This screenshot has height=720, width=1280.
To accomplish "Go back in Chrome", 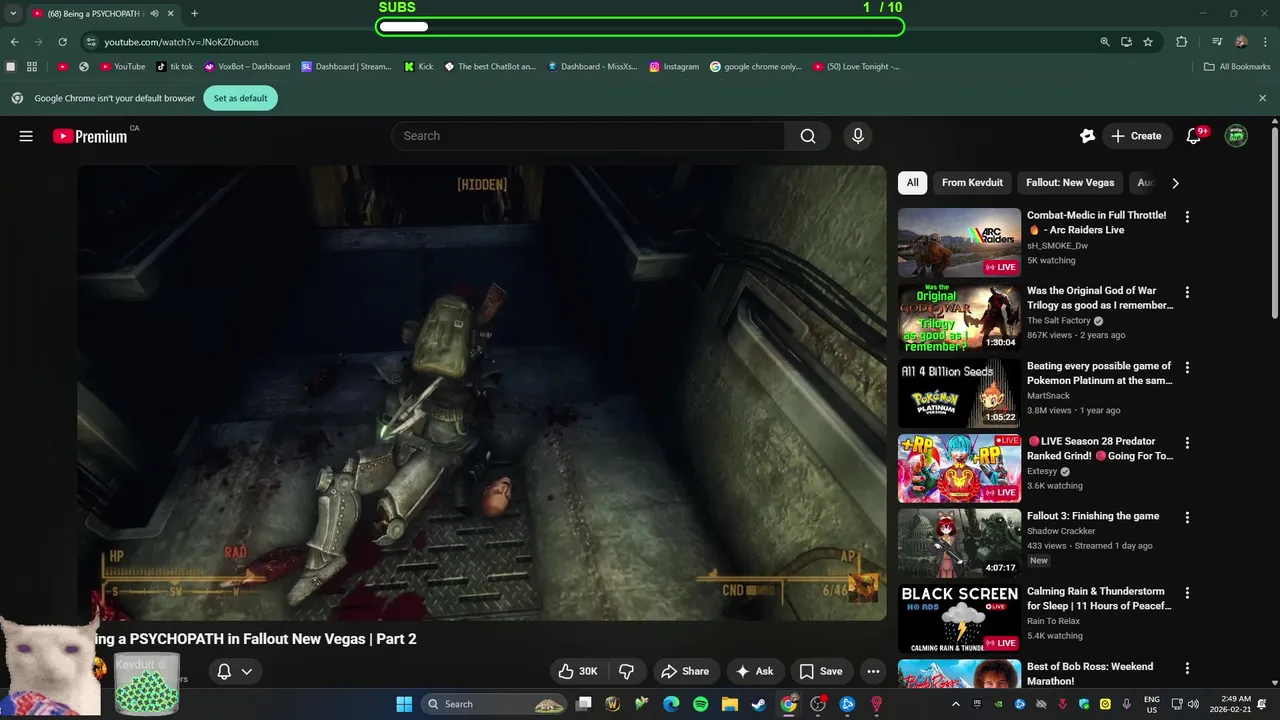I will click(x=14, y=42).
